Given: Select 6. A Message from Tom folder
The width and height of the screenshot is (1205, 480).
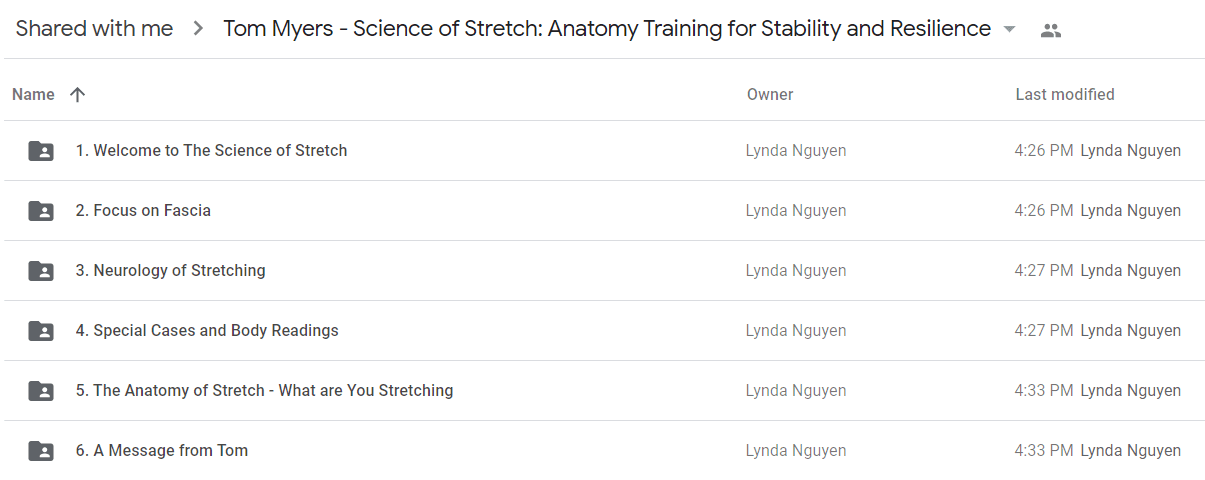Looking at the screenshot, I should coord(602,451).
